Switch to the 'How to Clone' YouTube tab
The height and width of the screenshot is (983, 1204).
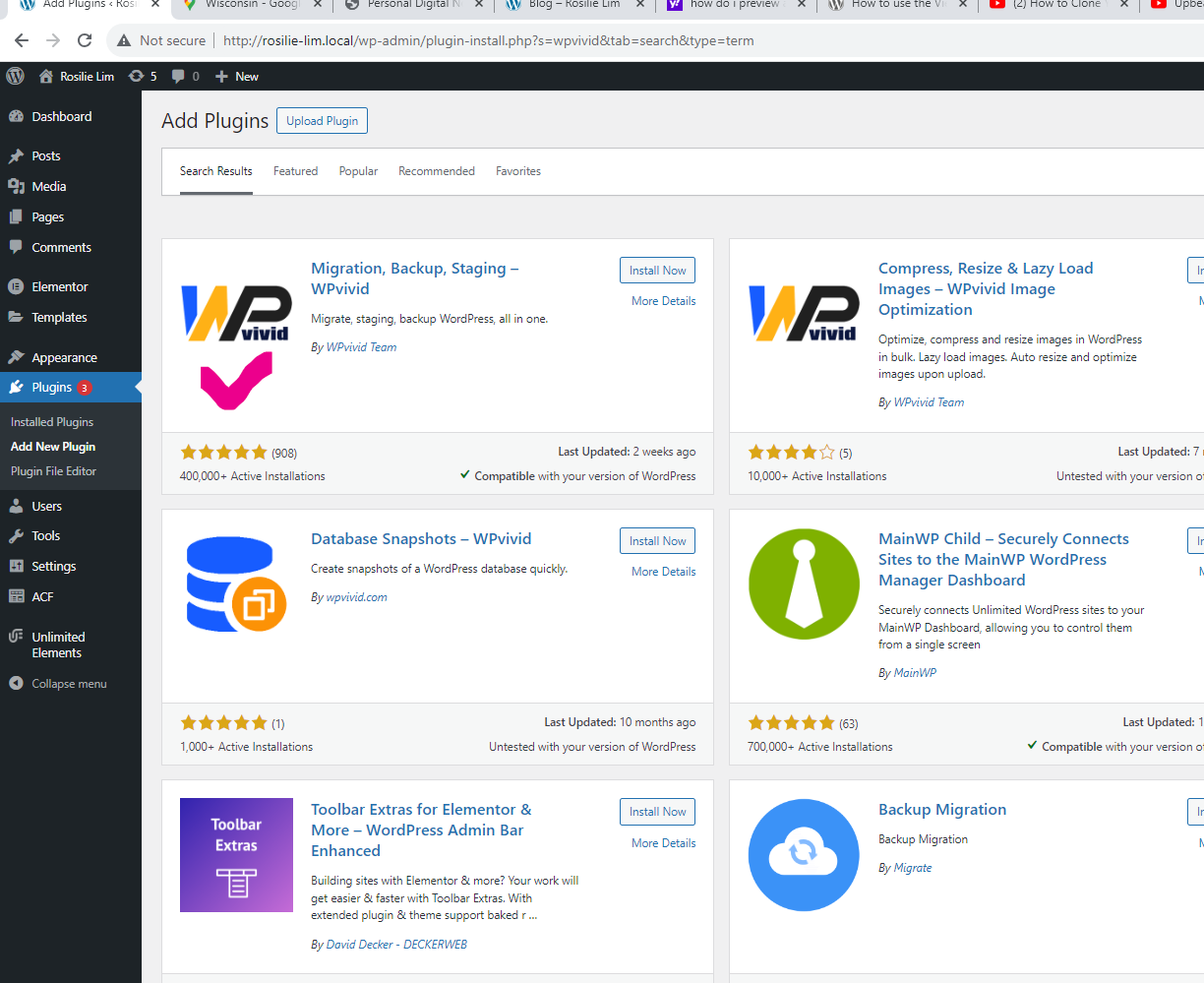[x=1058, y=5]
